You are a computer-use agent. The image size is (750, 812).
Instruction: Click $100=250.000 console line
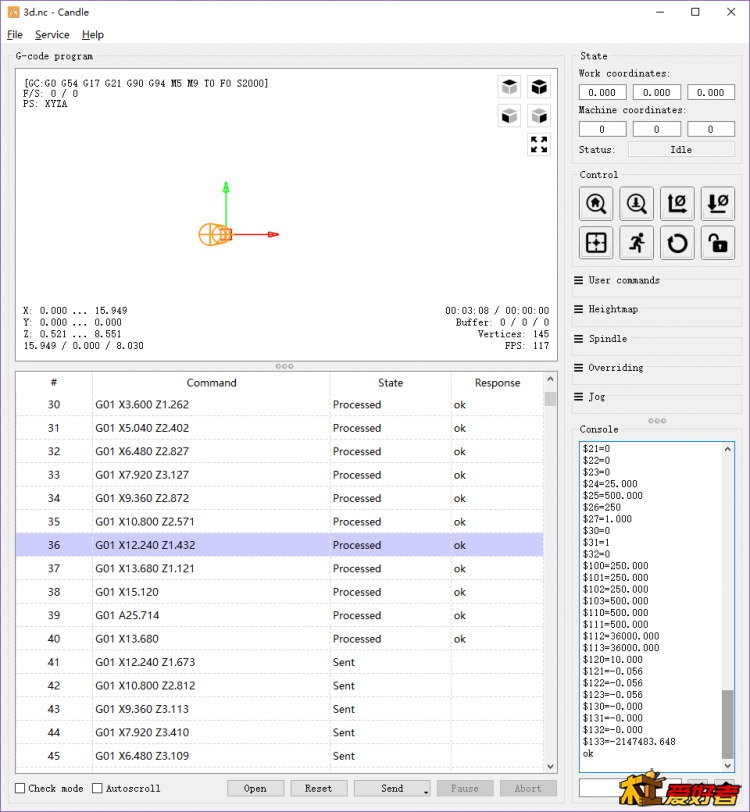[615, 566]
